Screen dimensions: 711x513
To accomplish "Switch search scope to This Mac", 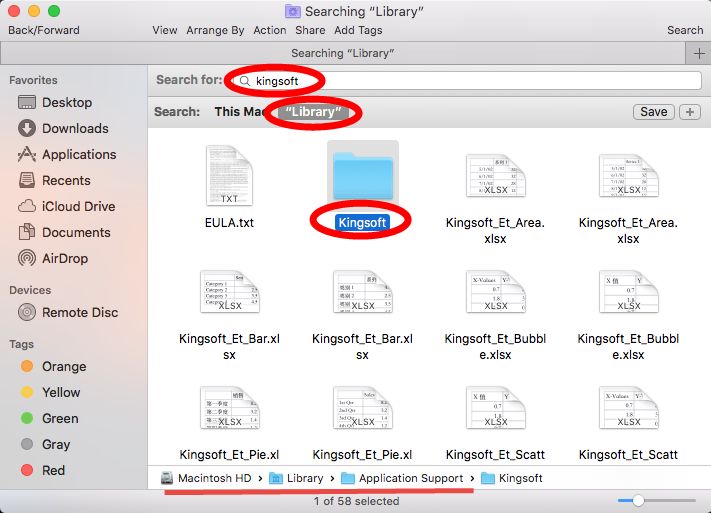I will (240, 112).
